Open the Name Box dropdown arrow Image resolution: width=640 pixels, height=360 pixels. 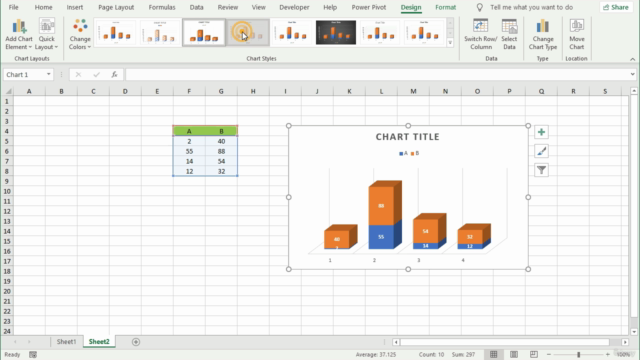(x=49, y=74)
